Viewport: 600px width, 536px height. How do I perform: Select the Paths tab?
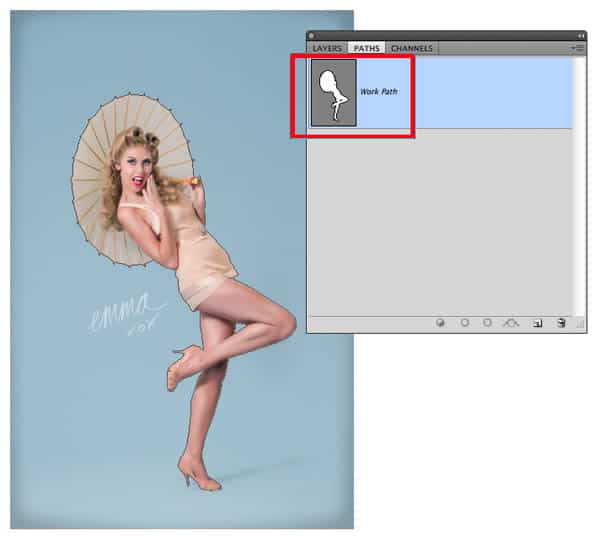click(x=366, y=48)
